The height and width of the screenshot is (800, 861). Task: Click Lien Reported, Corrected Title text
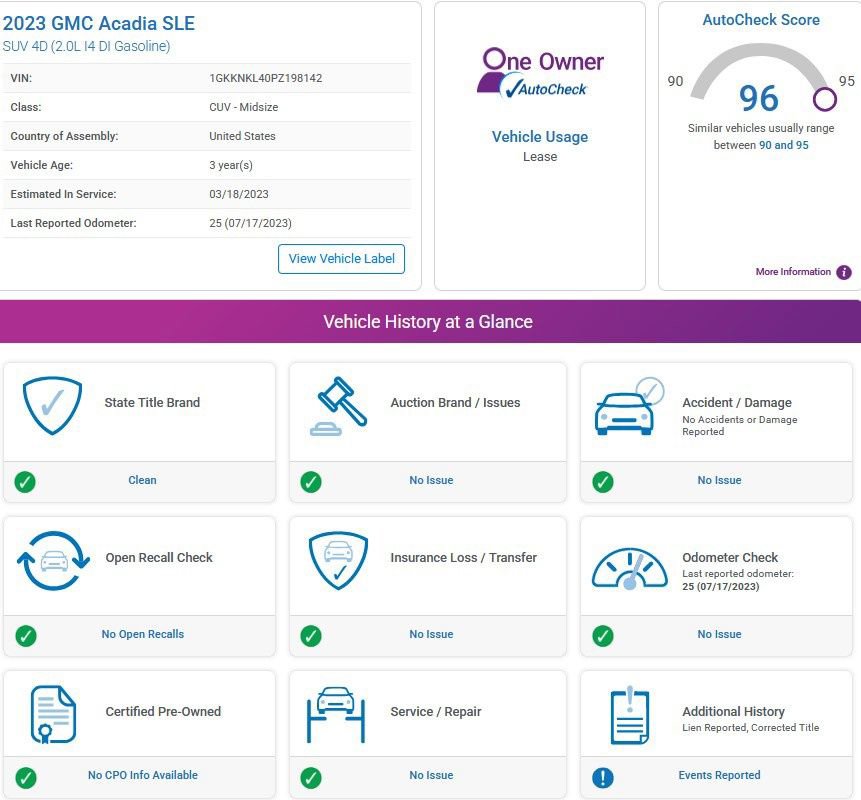pyautogui.click(x=751, y=728)
